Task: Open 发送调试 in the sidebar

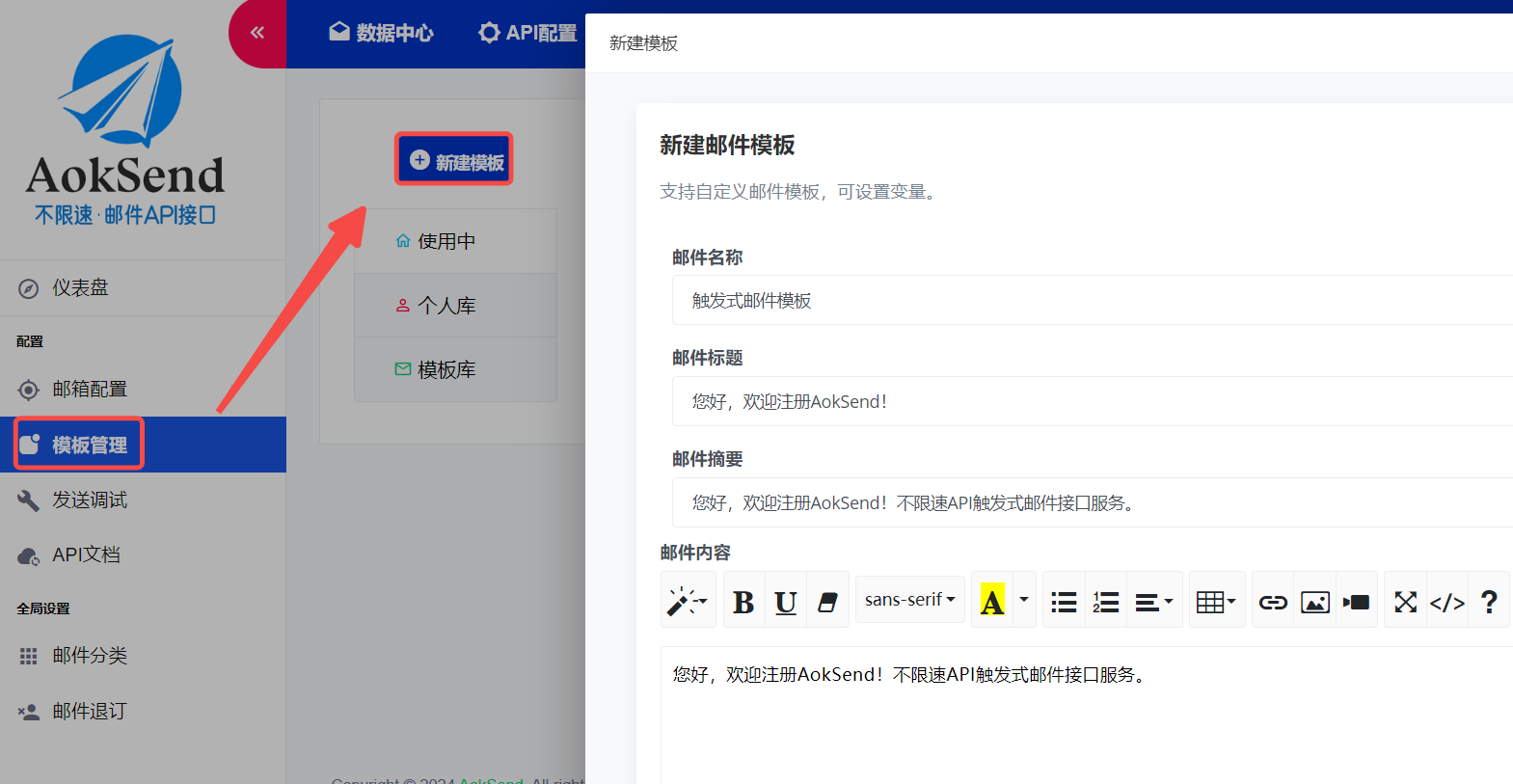Action: (143, 500)
